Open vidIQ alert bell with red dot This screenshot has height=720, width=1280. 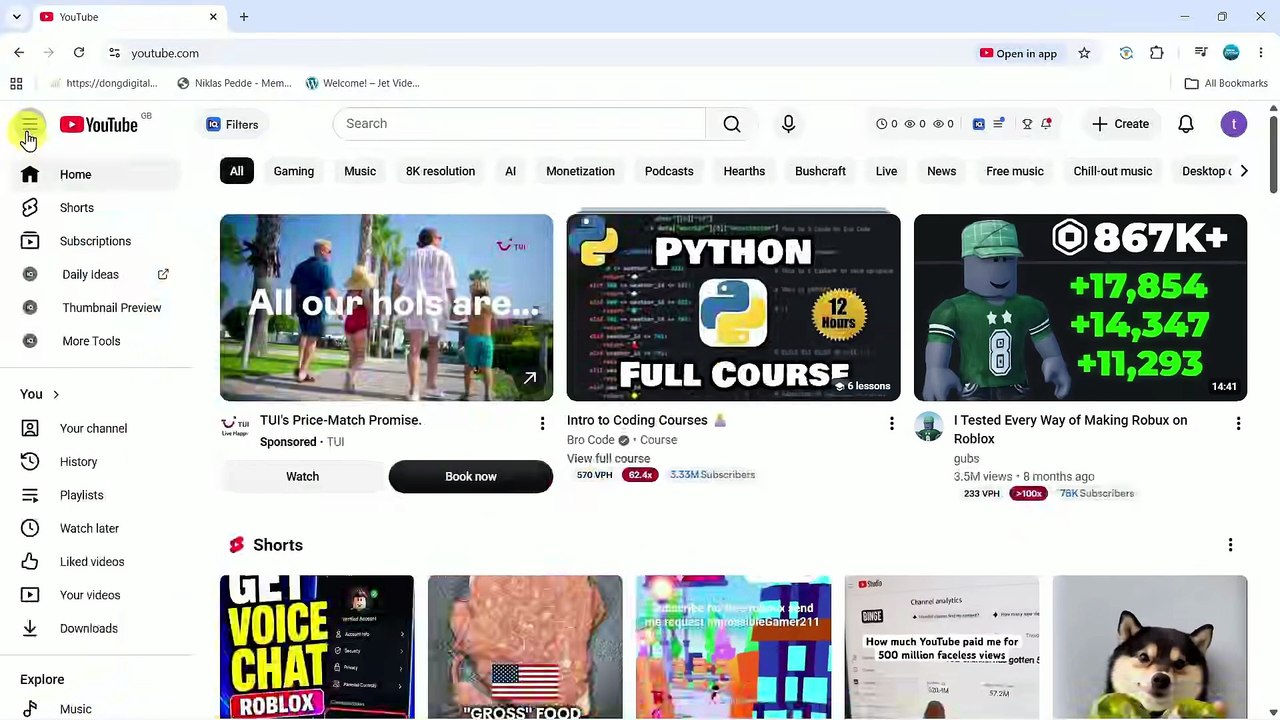1046,124
